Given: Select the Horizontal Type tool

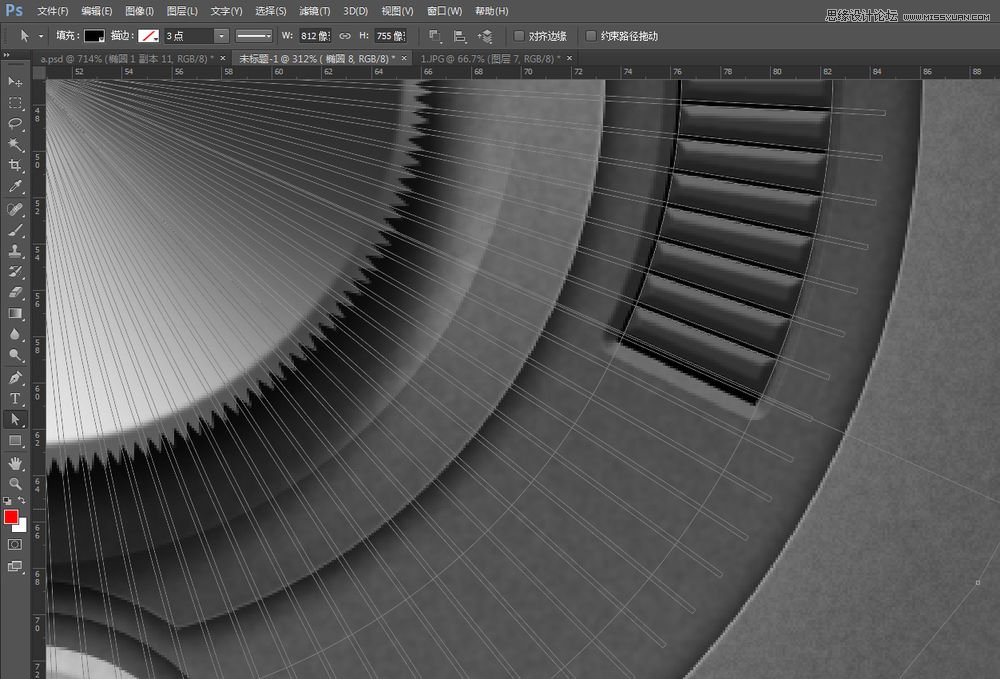Looking at the screenshot, I should point(15,399).
